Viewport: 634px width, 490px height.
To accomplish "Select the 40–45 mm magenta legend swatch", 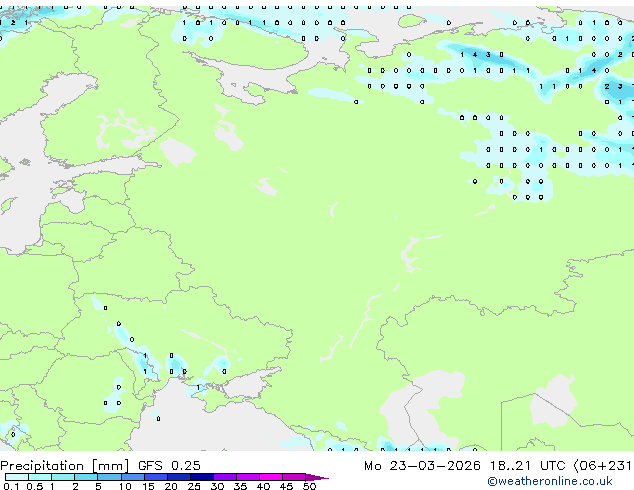I will [x=271, y=477].
